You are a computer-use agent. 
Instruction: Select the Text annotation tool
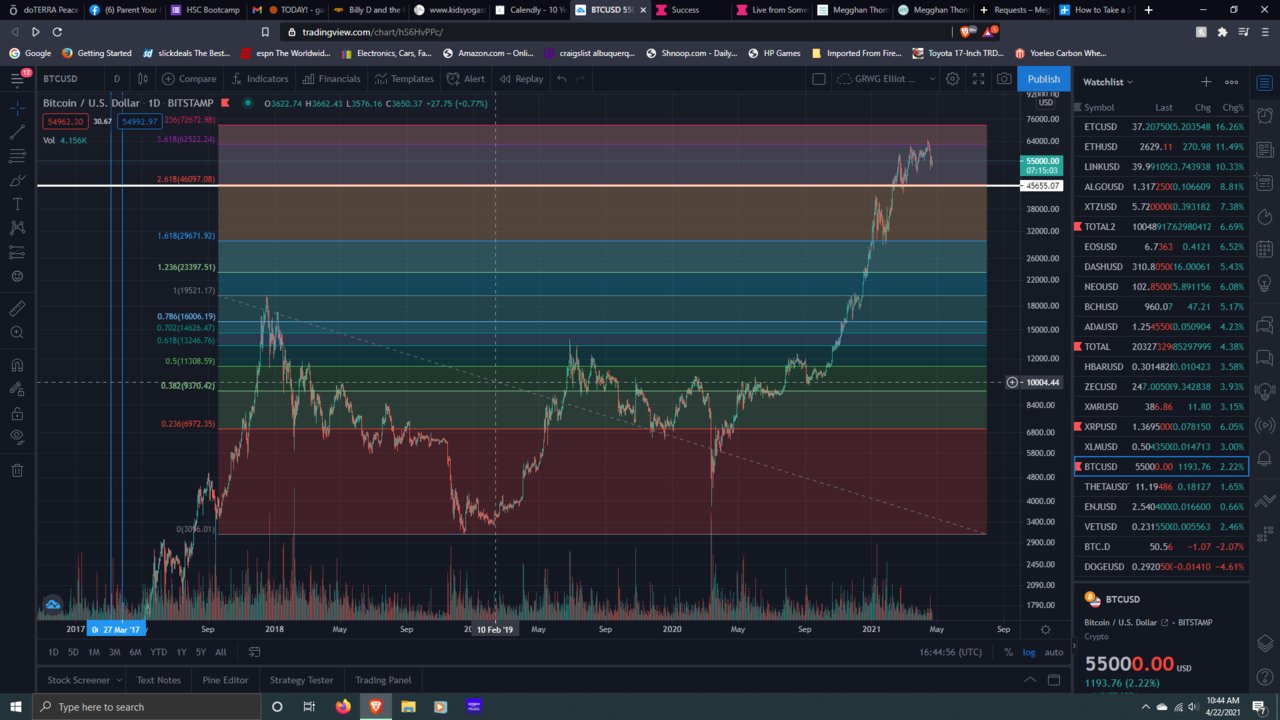(x=17, y=204)
